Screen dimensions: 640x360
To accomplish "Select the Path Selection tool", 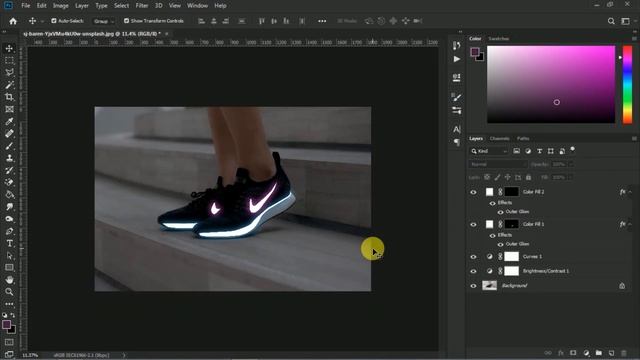I will pos(9,256).
